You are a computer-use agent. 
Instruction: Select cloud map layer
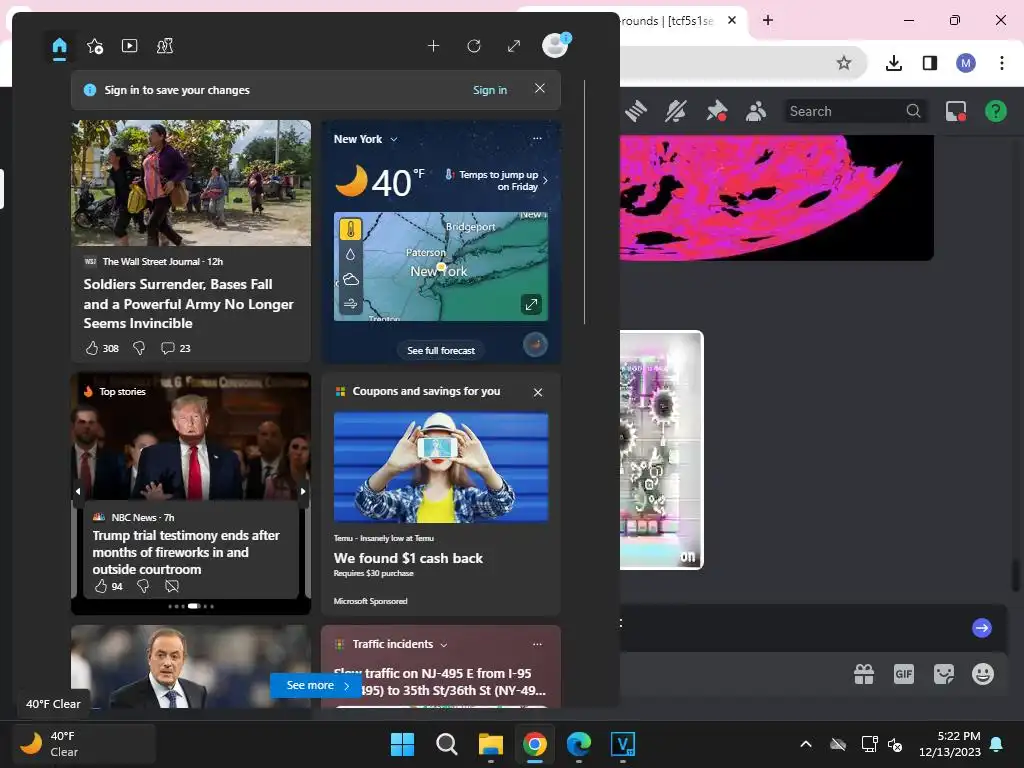351,279
